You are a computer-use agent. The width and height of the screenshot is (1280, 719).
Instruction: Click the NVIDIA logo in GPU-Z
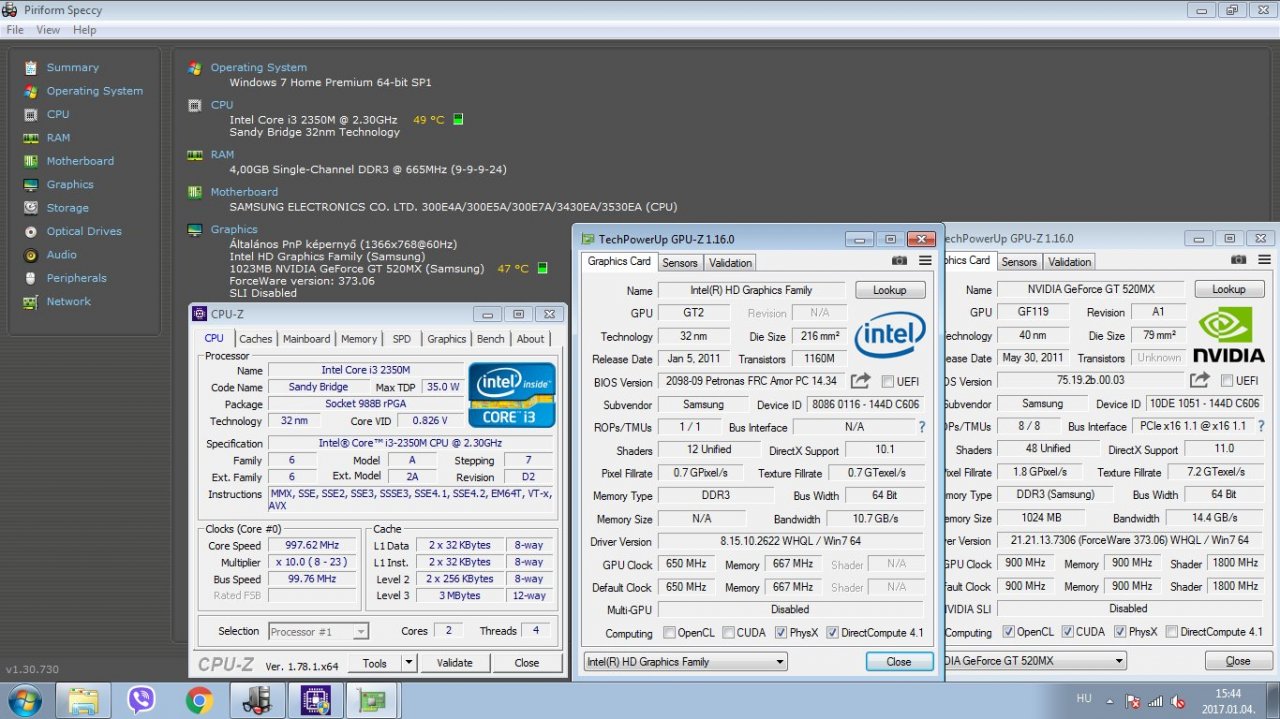[x=1230, y=333]
